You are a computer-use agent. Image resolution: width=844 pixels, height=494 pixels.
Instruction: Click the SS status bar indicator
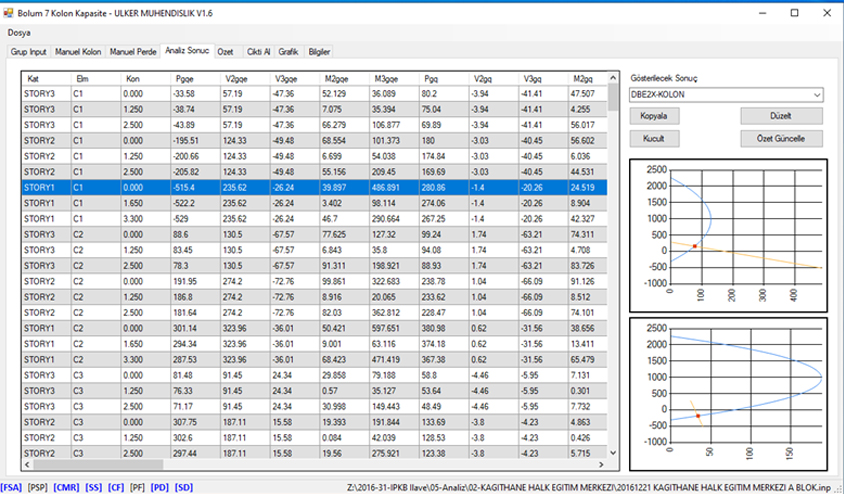click(94, 488)
